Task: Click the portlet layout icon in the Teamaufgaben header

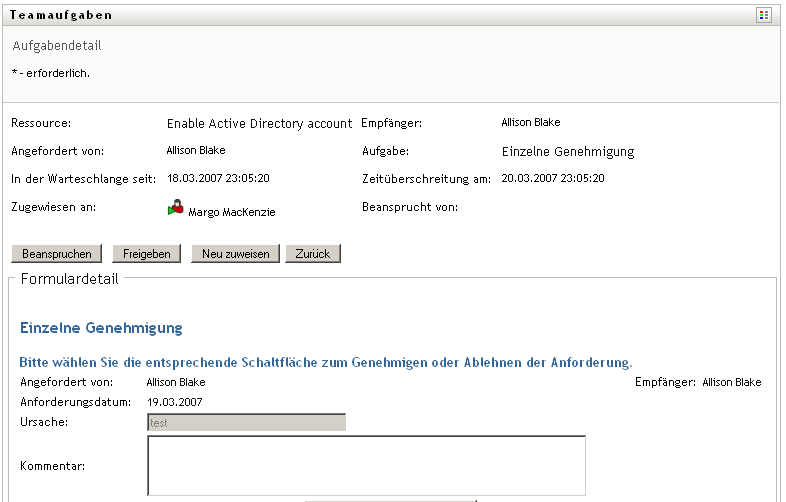Action: tap(763, 15)
